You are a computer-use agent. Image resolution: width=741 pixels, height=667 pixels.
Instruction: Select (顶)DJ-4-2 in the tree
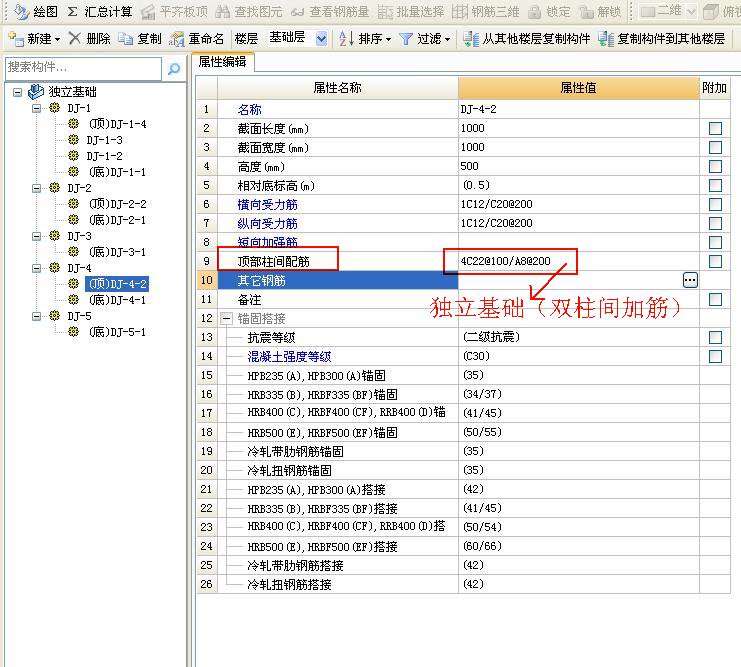(117, 284)
